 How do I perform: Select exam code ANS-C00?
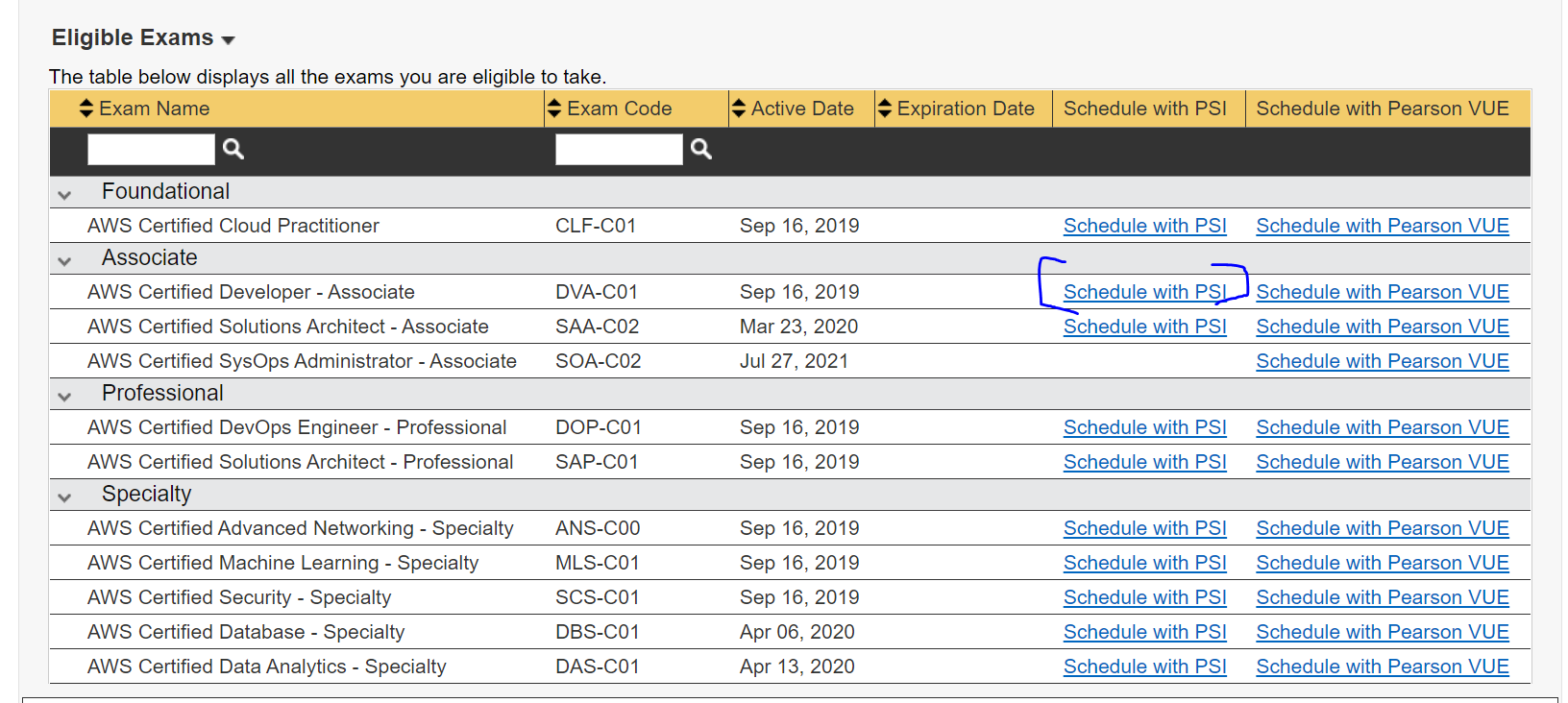pos(598,528)
